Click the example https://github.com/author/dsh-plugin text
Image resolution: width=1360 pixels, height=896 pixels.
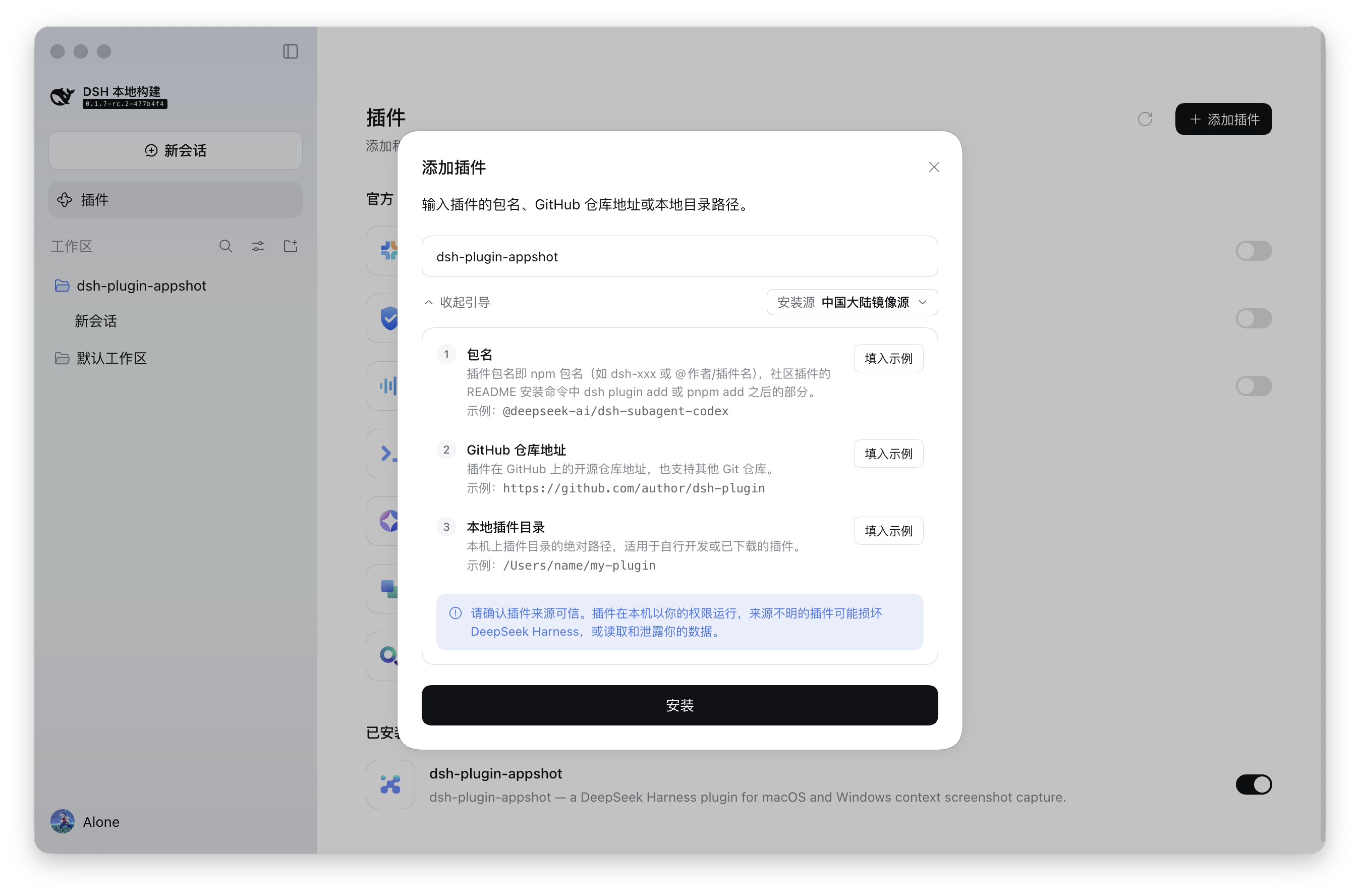pos(634,488)
